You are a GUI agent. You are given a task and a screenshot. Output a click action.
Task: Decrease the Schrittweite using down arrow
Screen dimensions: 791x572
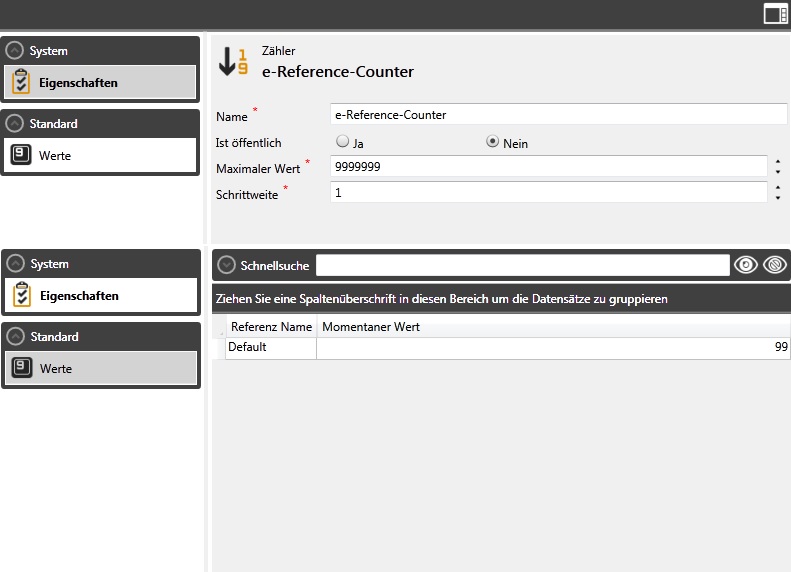[x=778, y=197]
